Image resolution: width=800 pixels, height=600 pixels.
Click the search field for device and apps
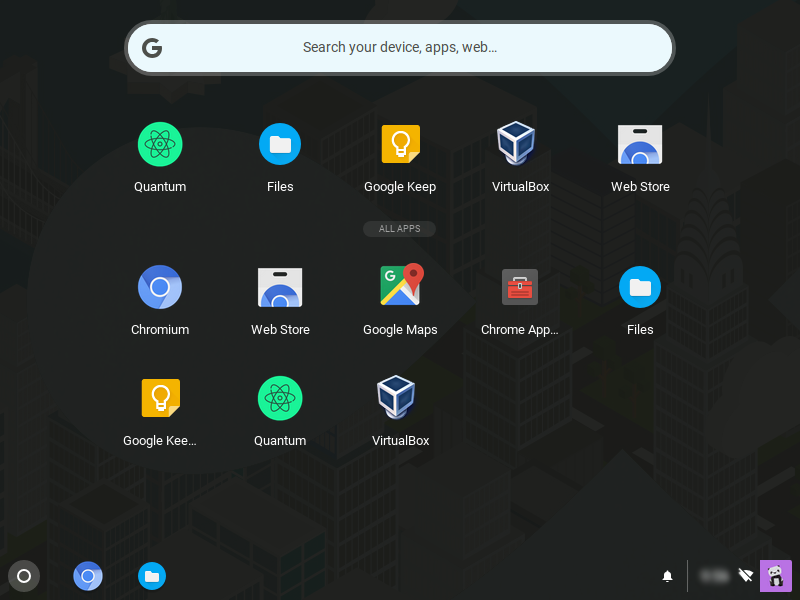coord(400,47)
